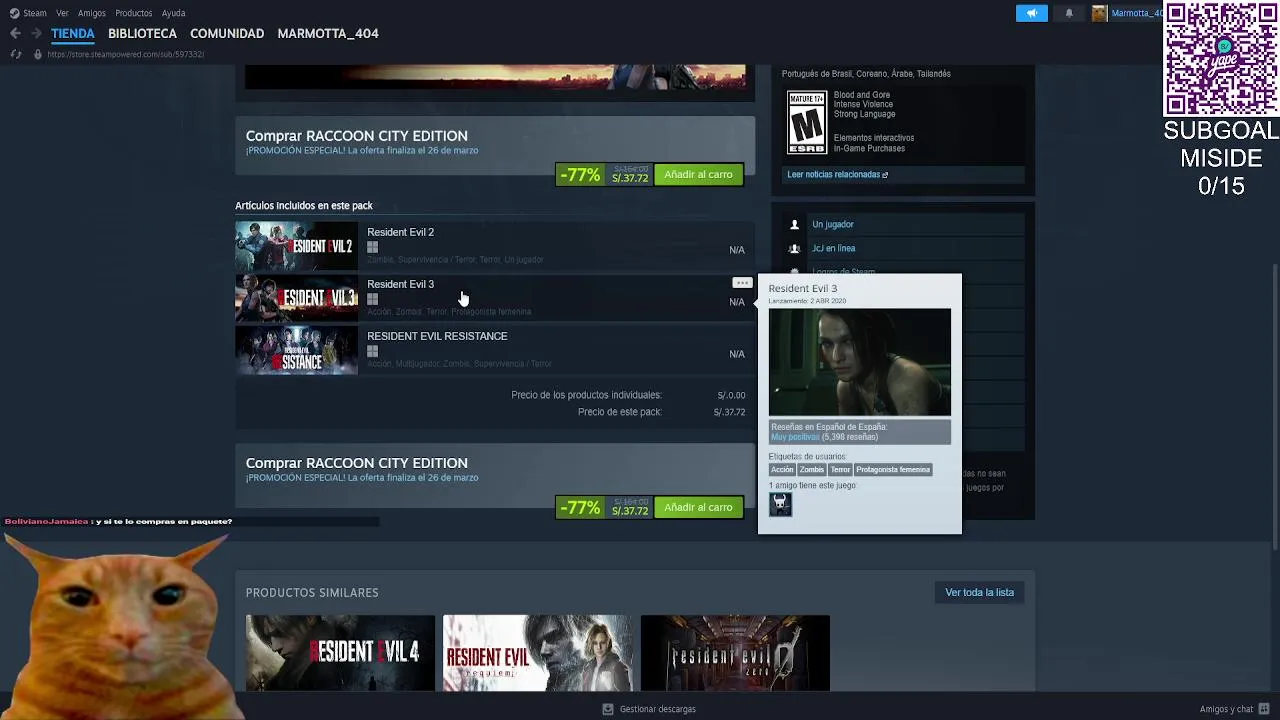Click the Acción tag in the popup
The image size is (1280, 720).
coord(782,470)
